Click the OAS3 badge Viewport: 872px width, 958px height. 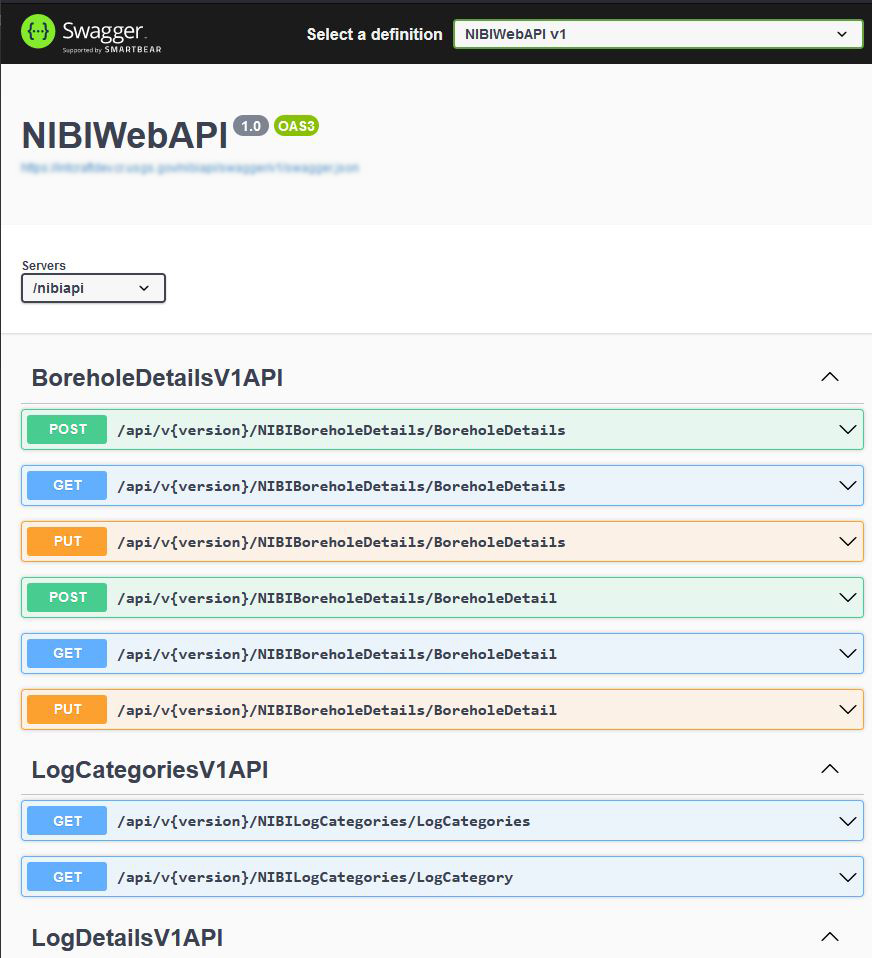coord(296,126)
